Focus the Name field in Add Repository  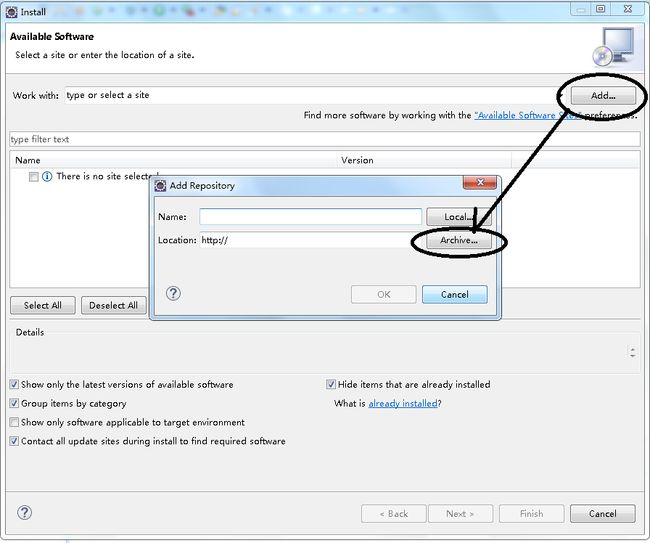click(x=310, y=217)
